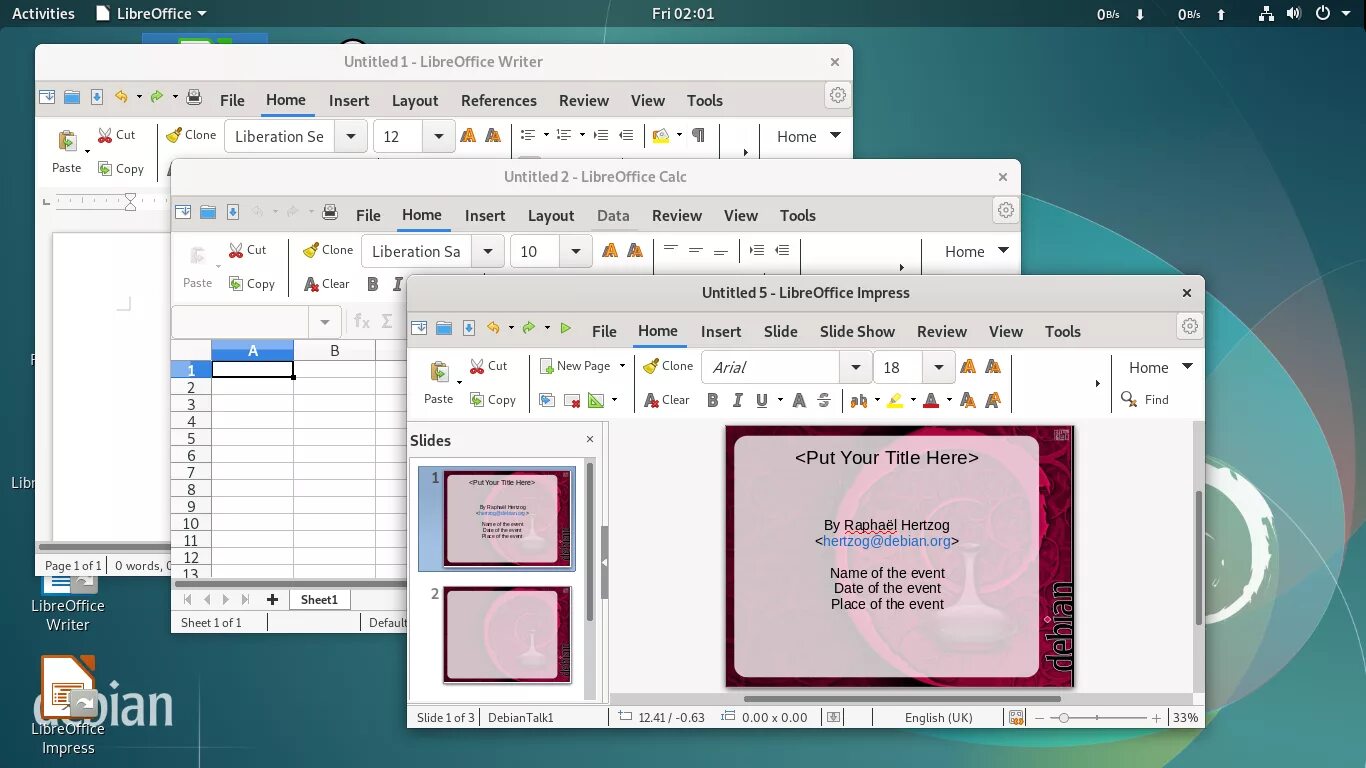Click the red font color swatch

931,400
